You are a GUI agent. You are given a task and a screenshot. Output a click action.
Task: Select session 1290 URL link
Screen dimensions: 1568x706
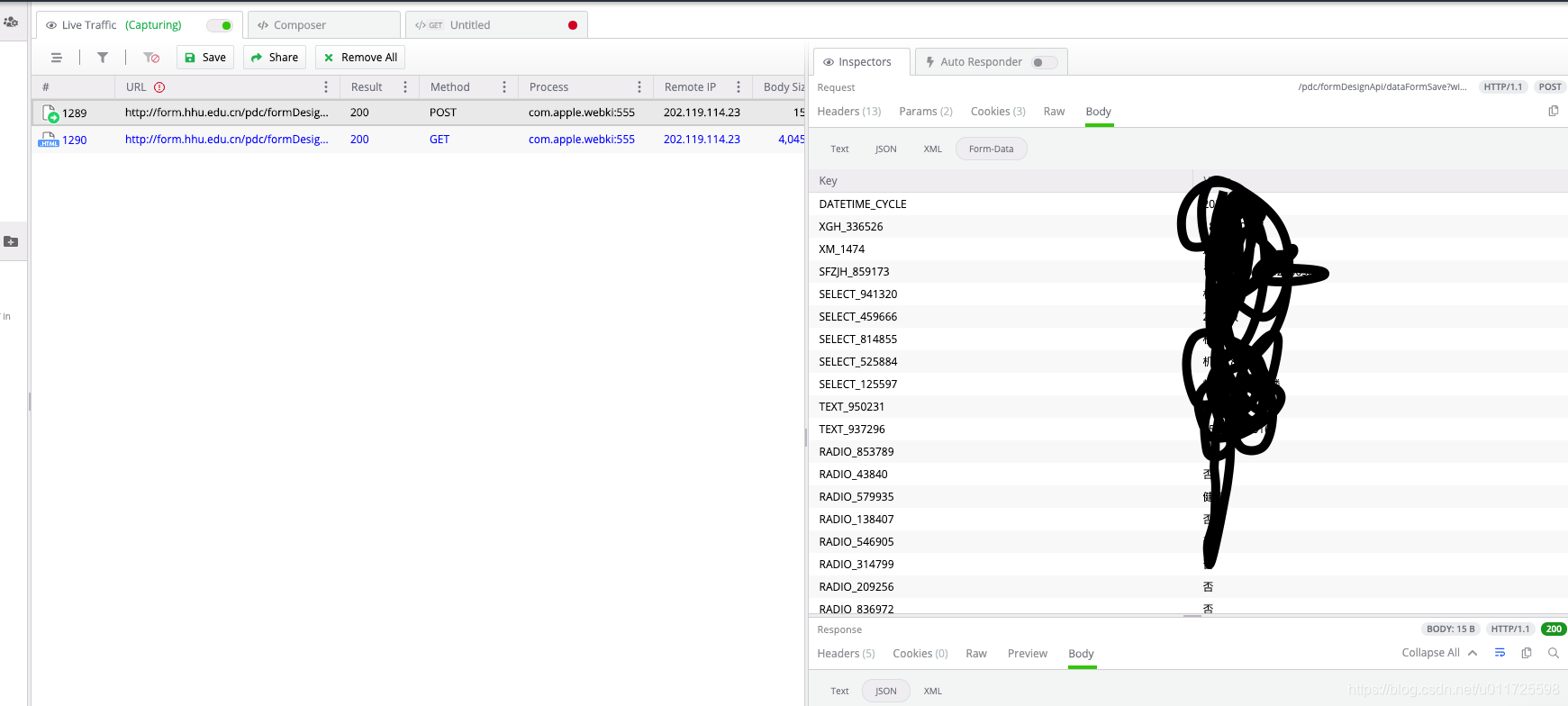tap(227, 140)
